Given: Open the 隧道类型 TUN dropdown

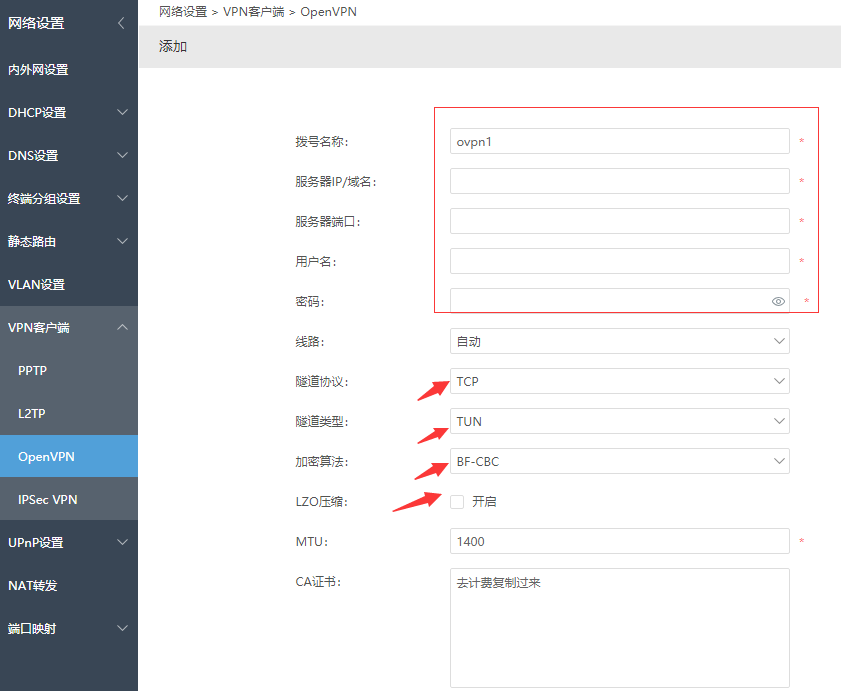Looking at the screenshot, I should coord(619,421).
